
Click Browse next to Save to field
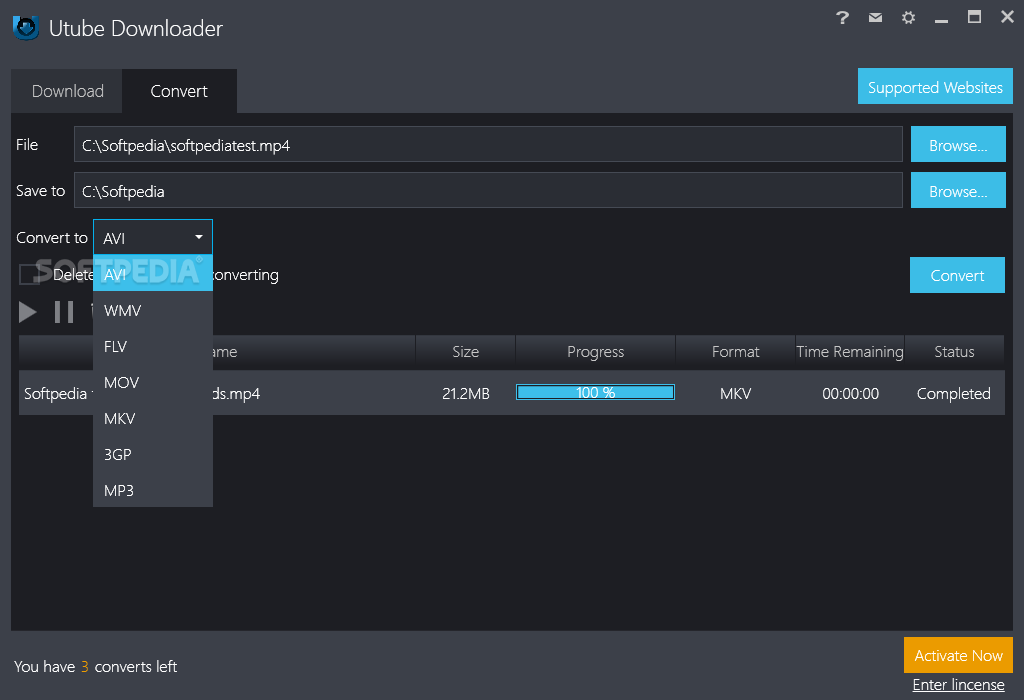tap(958, 191)
